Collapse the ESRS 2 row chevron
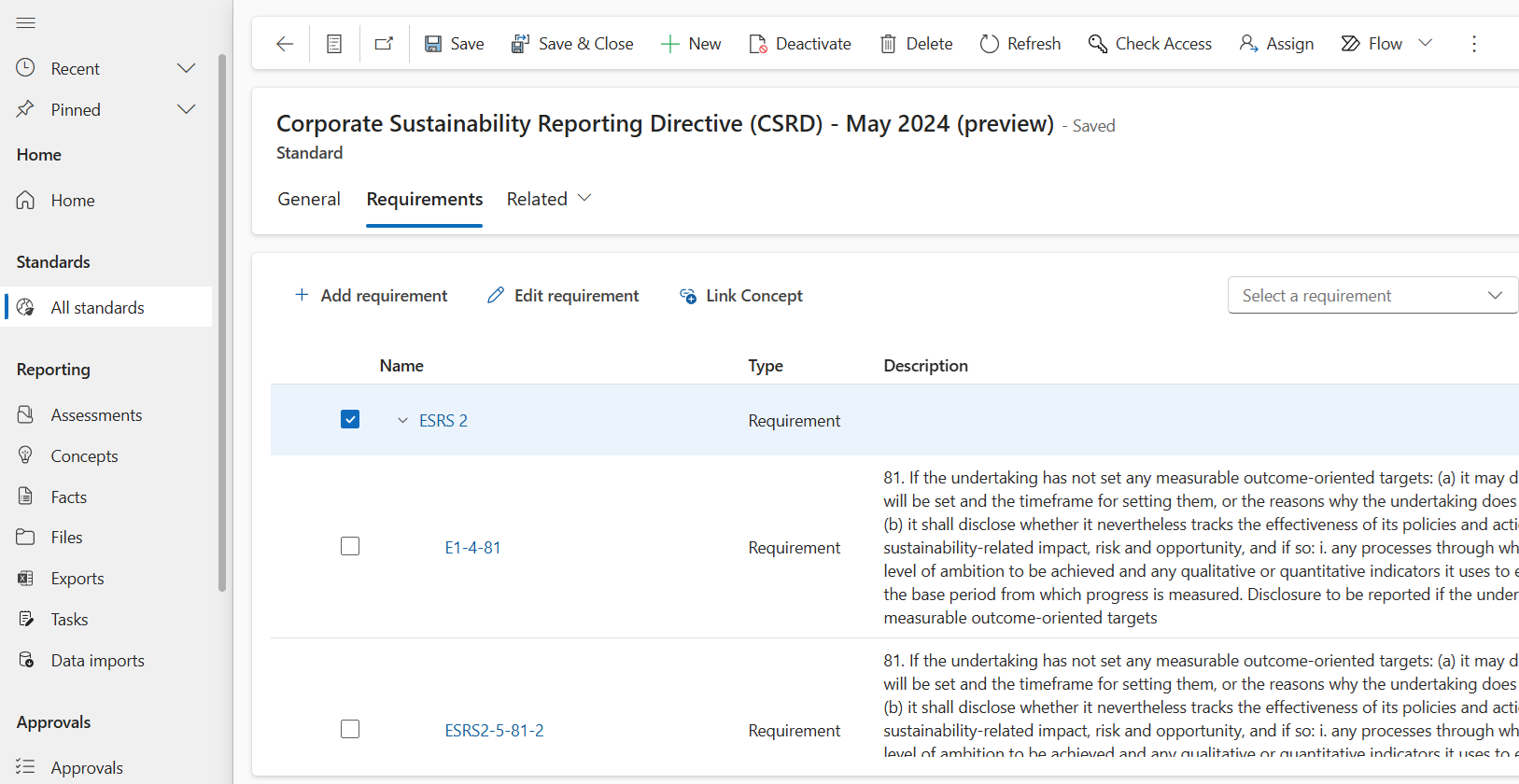This screenshot has height=784, width=1519. pyautogui.click(x=402, y=420)
